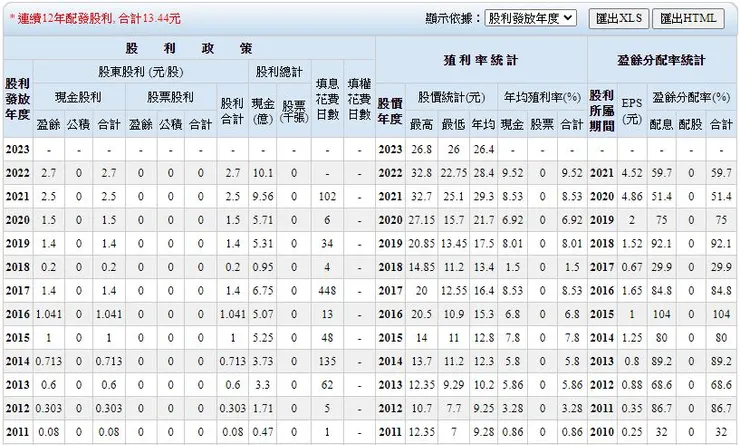The image size is (740, 445).
Task: Click the 2018 dividend year cell
Action: tap(17, 267)
